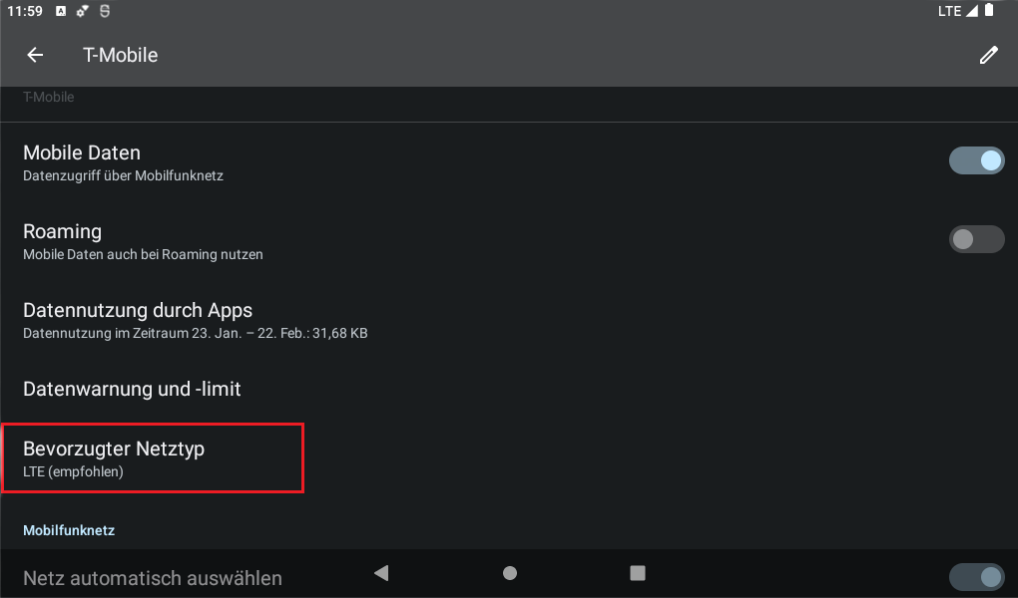Tap the LTE indicator in status bar
1018x598 pixels.
point(948,11)
